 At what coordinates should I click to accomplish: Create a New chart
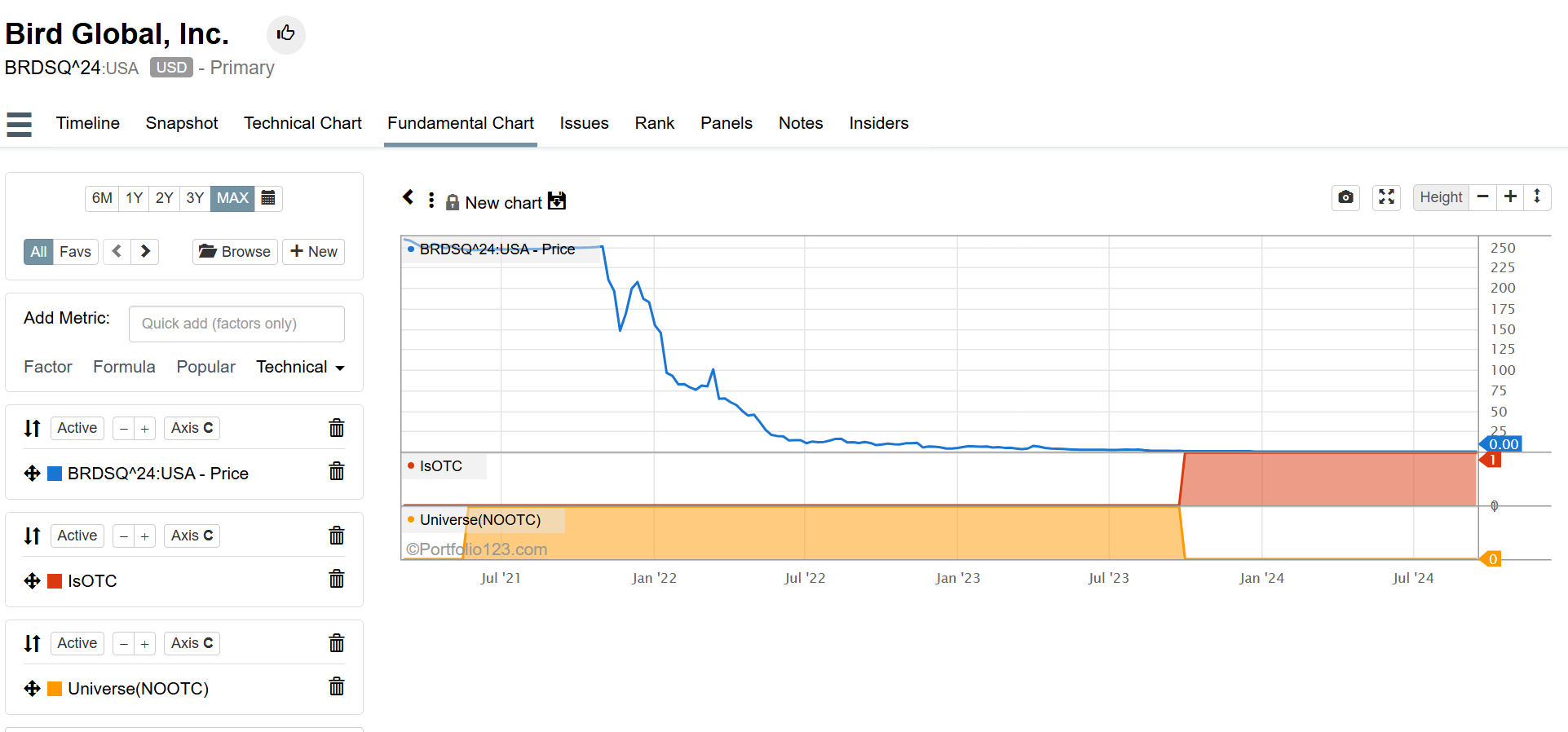pyautogui.click(x=313, y=252)
